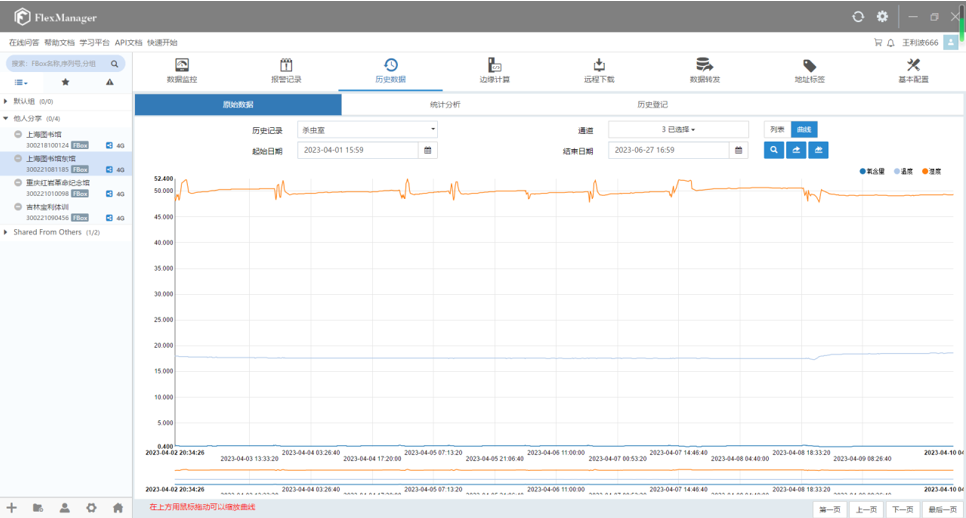Click the FBox search input field

pyautogui.click(x=58, y=63)
